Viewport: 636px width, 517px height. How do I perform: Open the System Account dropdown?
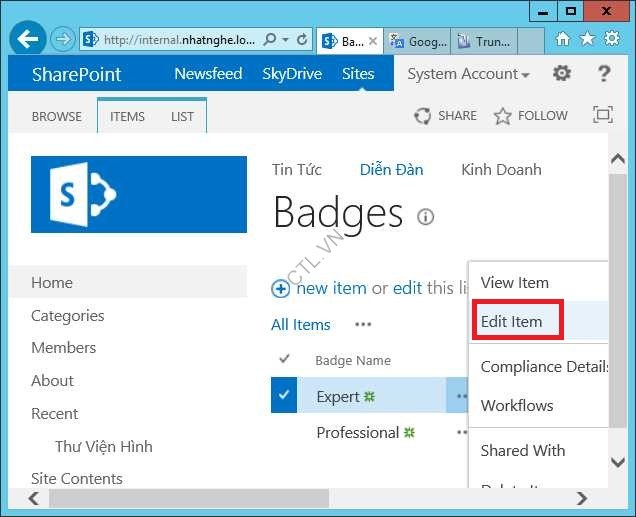(468, 74)
